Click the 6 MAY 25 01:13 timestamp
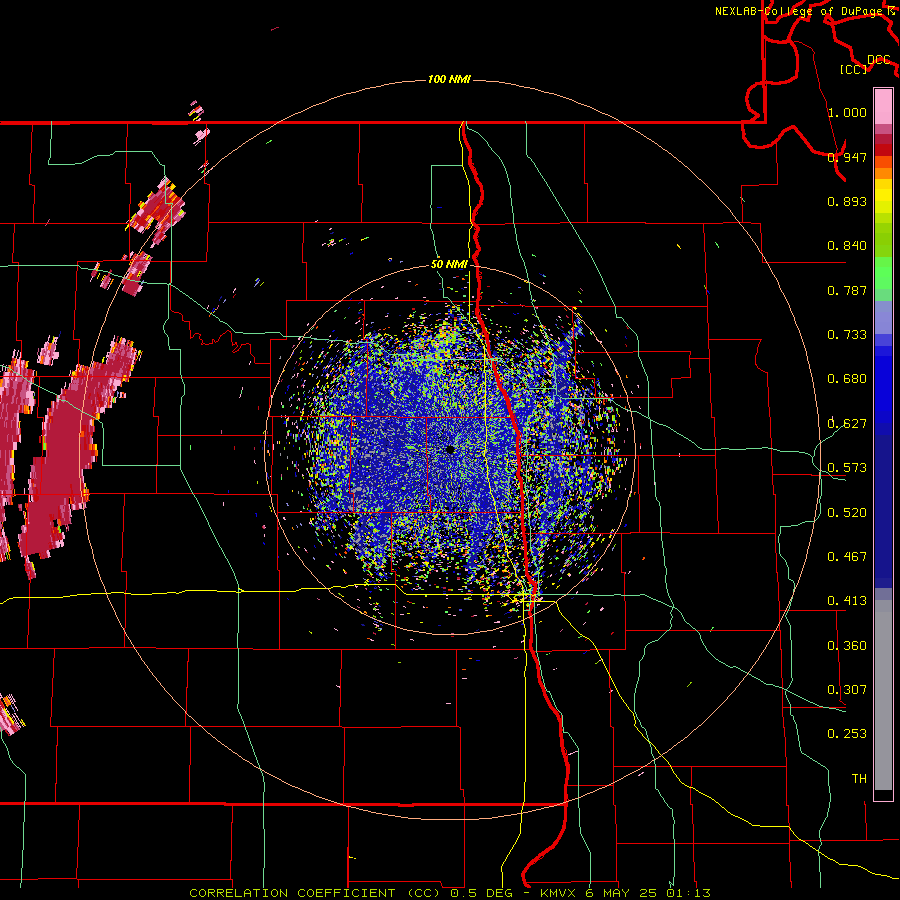900x900 pixels. tap(648, 893)
